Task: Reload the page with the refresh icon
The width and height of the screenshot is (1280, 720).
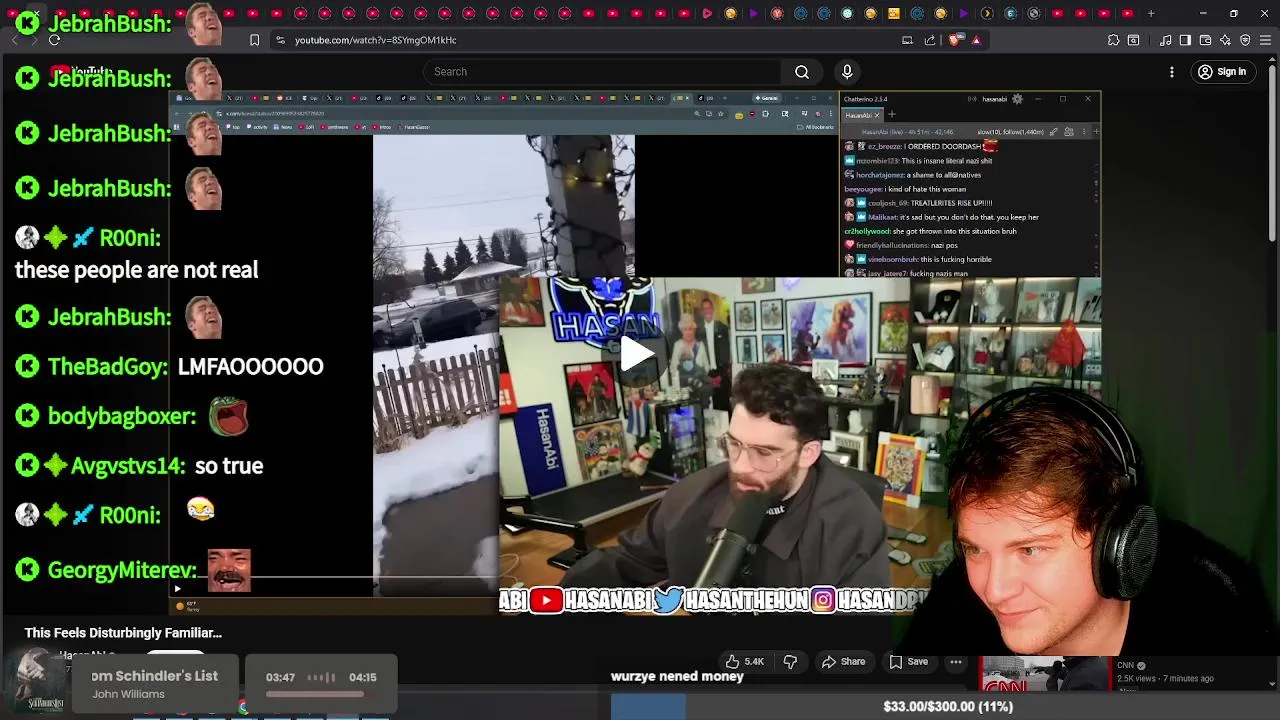Action: coord(54,40)
